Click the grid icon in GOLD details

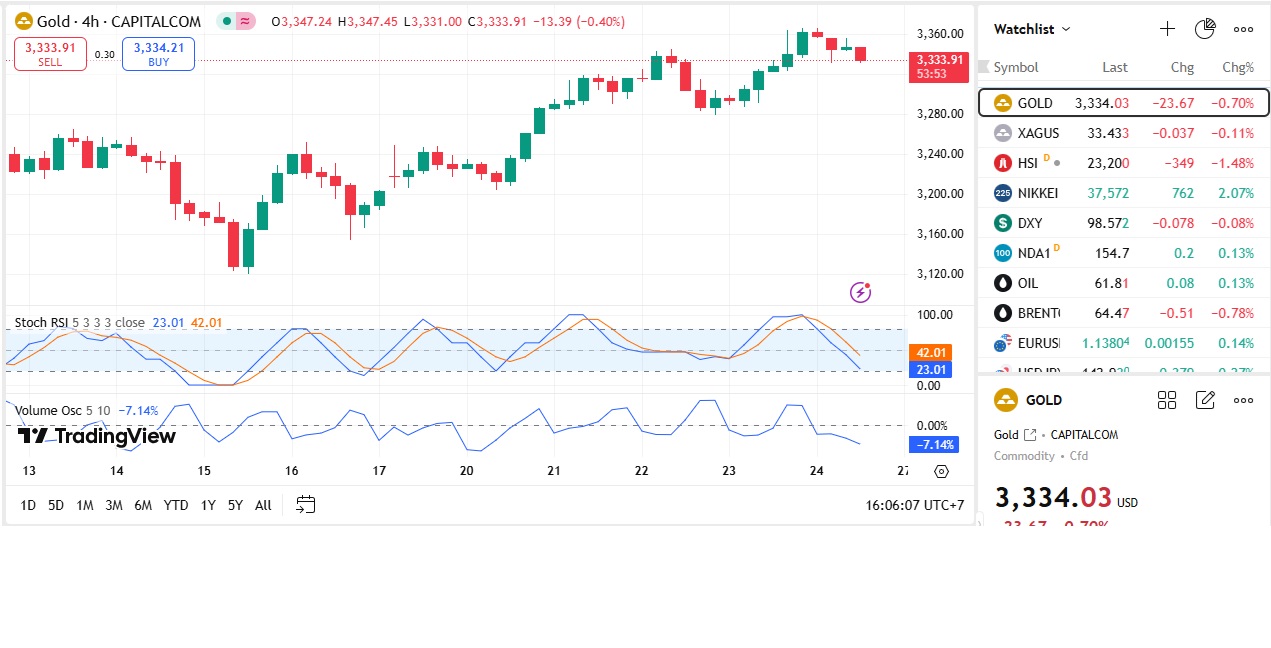click(1167, 400)
